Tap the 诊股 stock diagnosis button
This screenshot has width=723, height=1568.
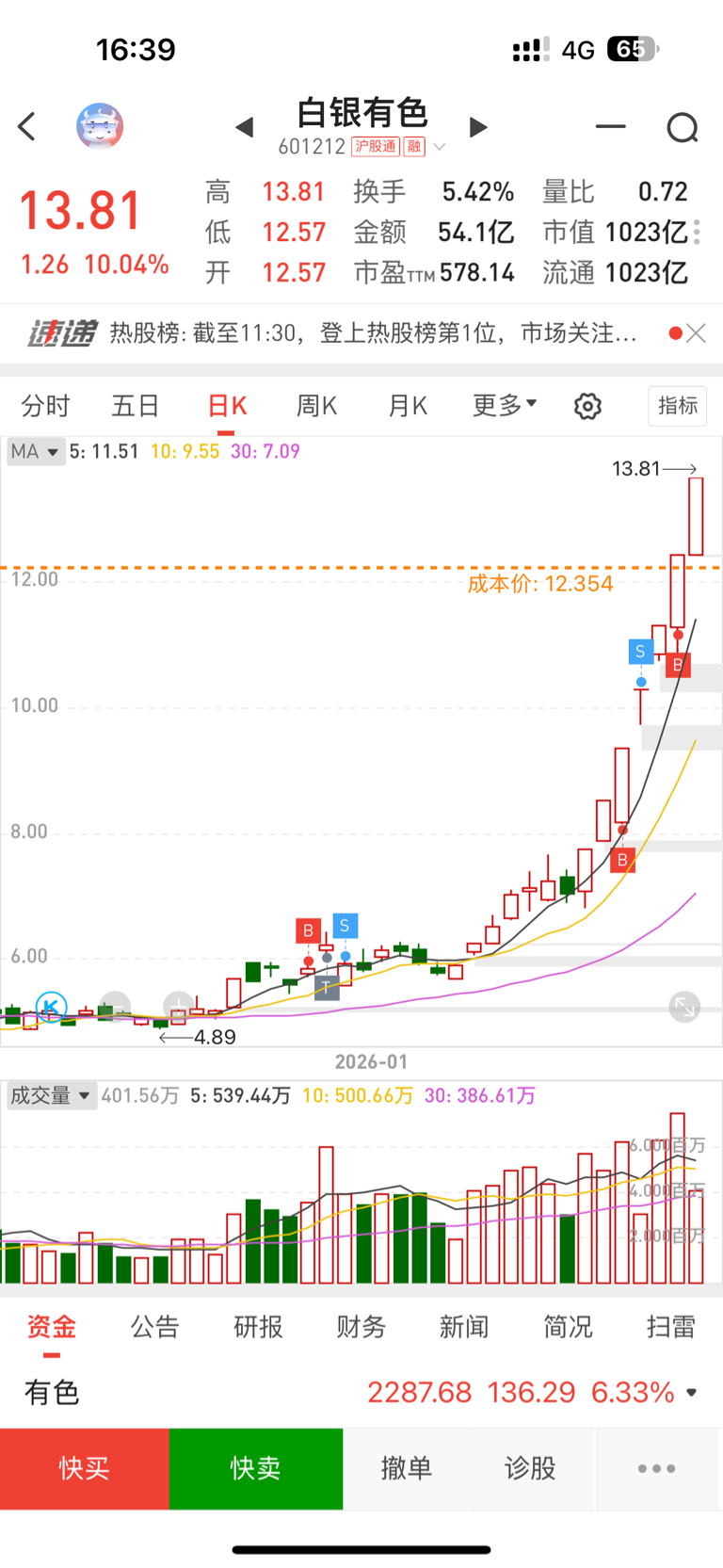coord(531,1469)
